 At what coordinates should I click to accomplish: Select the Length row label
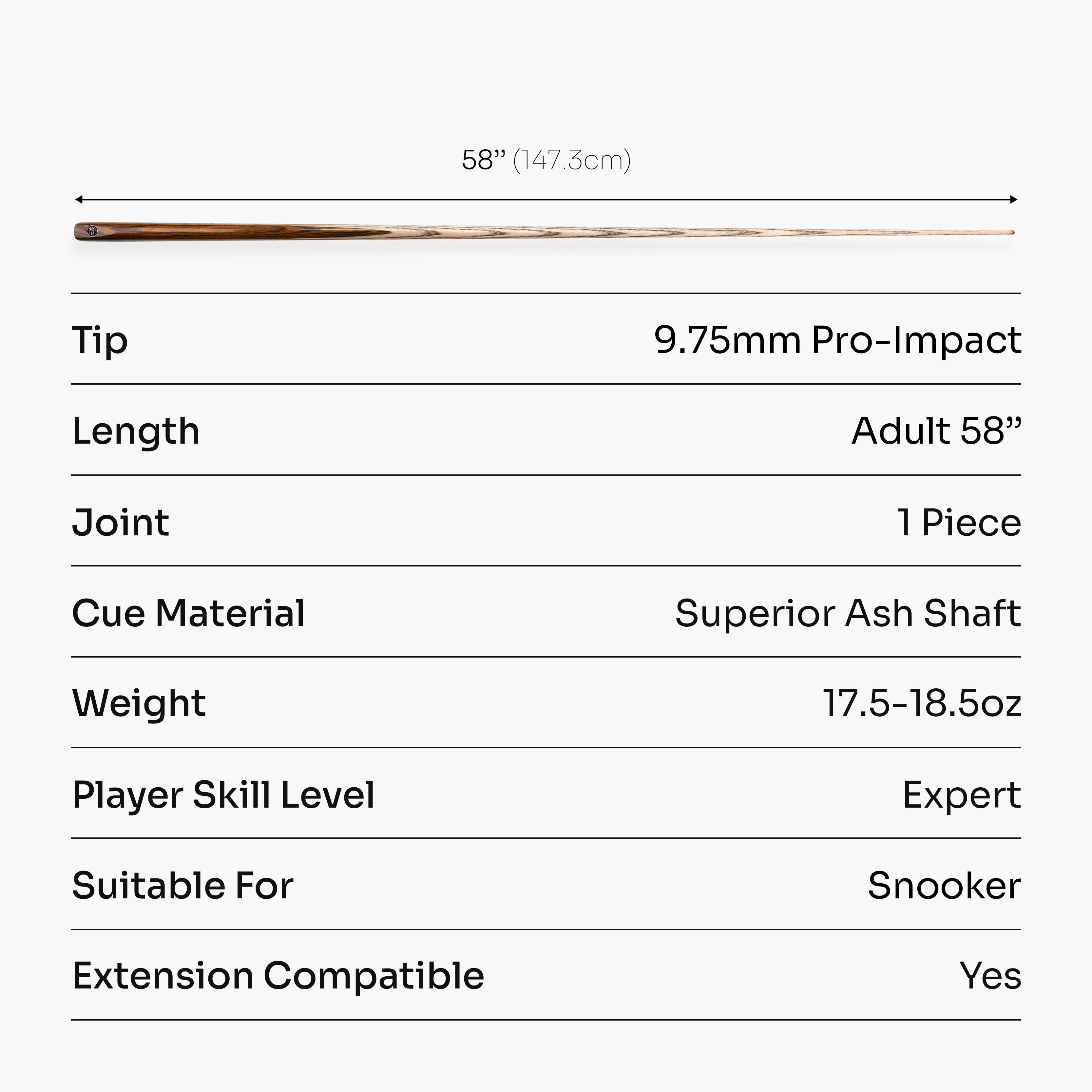pos(136,432)
